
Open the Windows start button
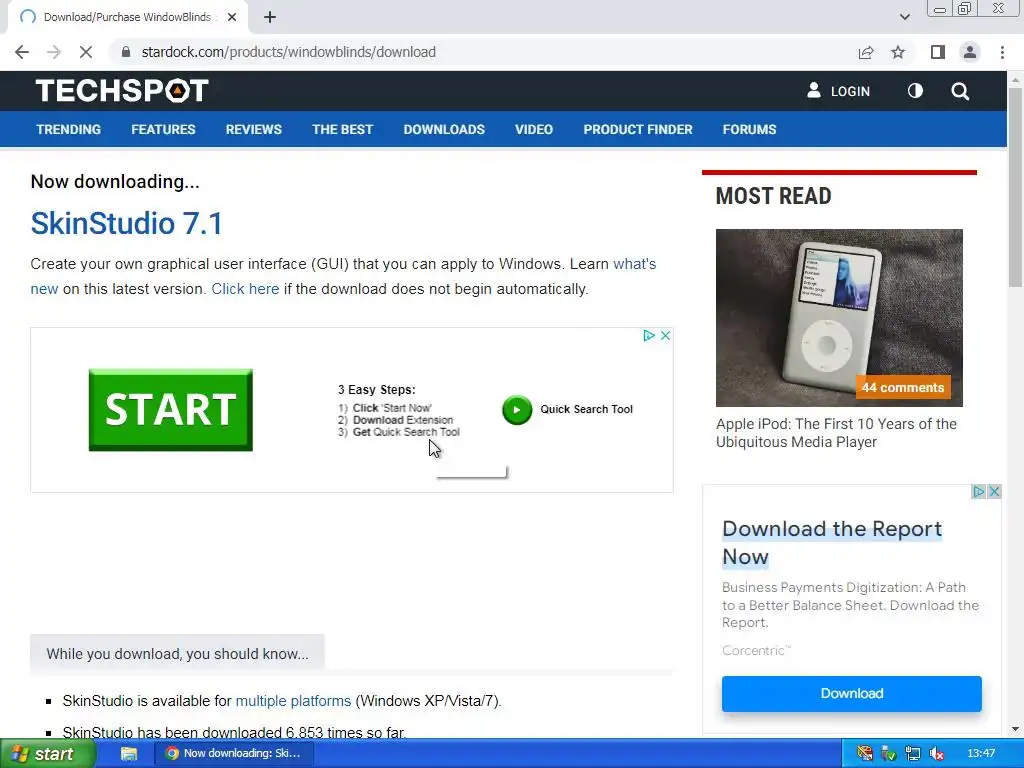click(47, 754)
